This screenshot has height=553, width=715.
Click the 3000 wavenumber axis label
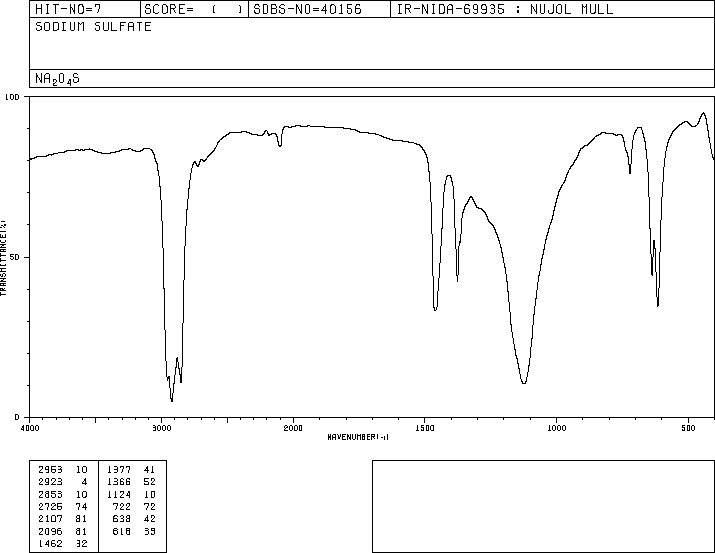161,428
